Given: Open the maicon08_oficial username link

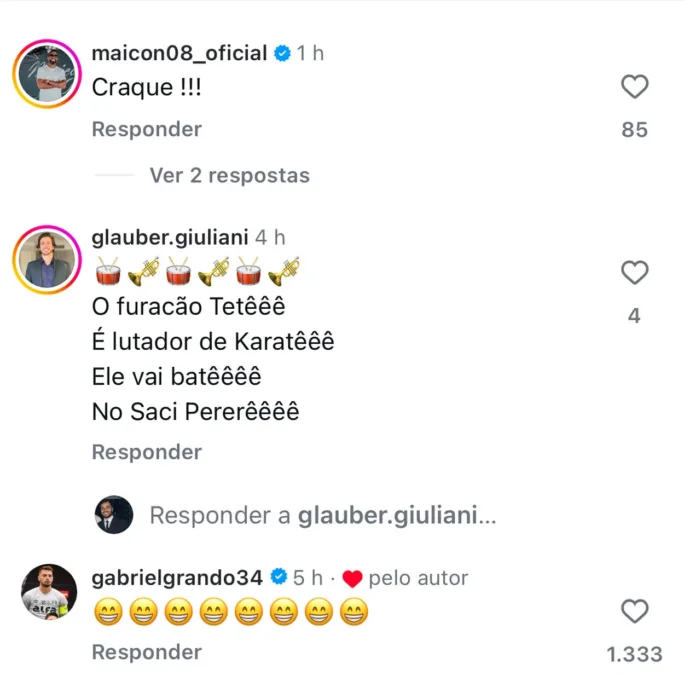Looking at the screenshot, I should click(x=179, y=54).
